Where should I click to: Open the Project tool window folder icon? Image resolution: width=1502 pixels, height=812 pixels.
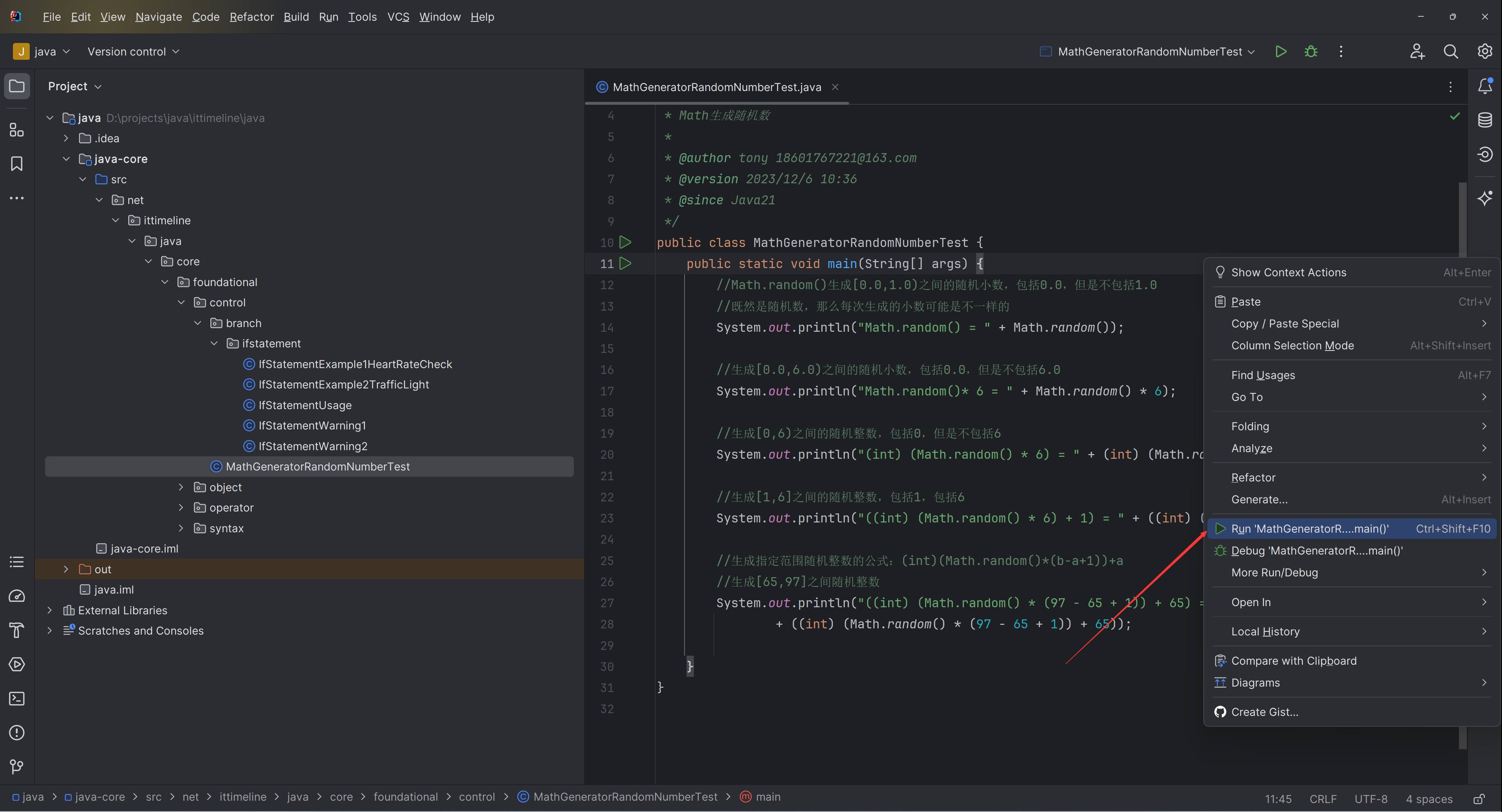click(17, 86)
